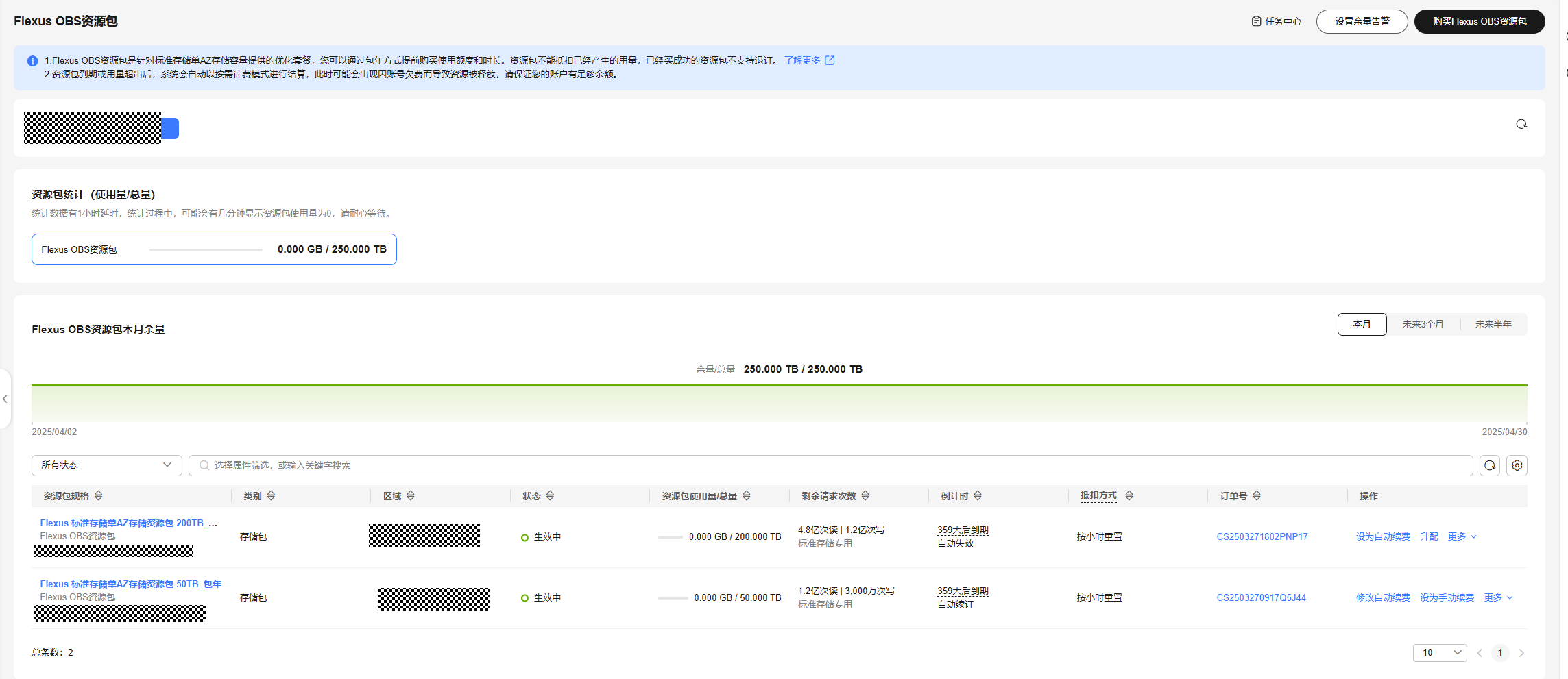Sort by 资源包使用量/总量 column
Image resolution: width=1568 pixels, height=679 pixels.
point(747,495)
